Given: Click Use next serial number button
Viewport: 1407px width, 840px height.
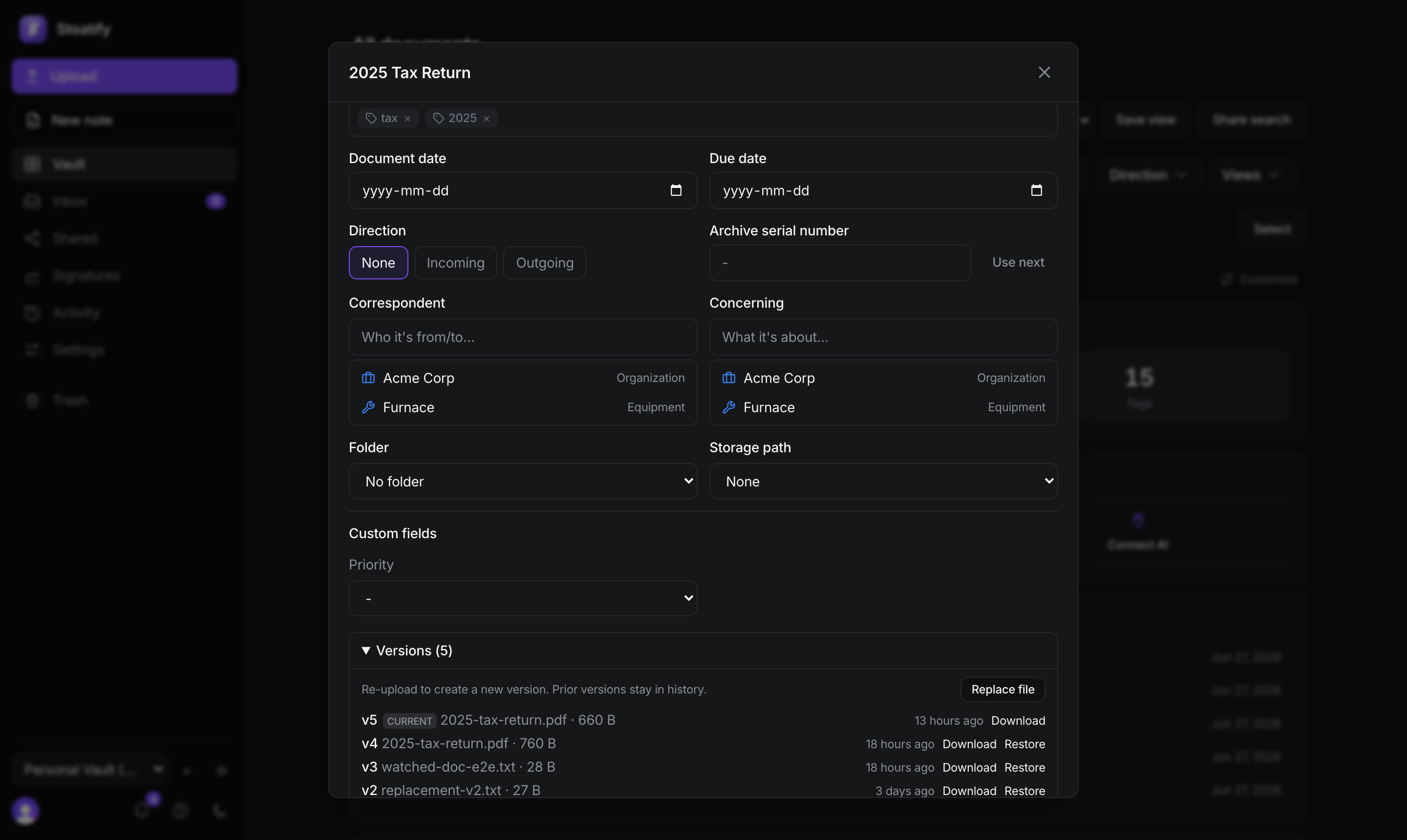Looking at the screenshot, I should coord(1018,263).
